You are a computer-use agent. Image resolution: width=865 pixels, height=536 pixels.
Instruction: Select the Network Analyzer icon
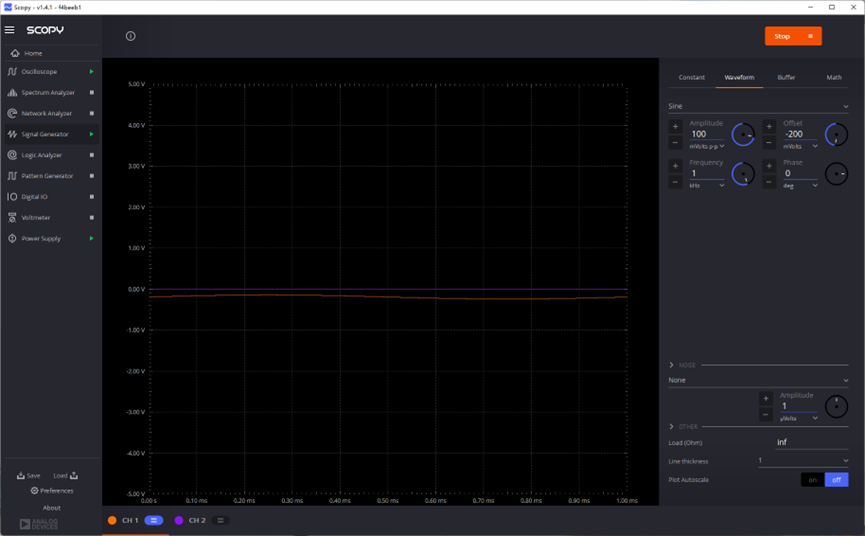point(12,113)
